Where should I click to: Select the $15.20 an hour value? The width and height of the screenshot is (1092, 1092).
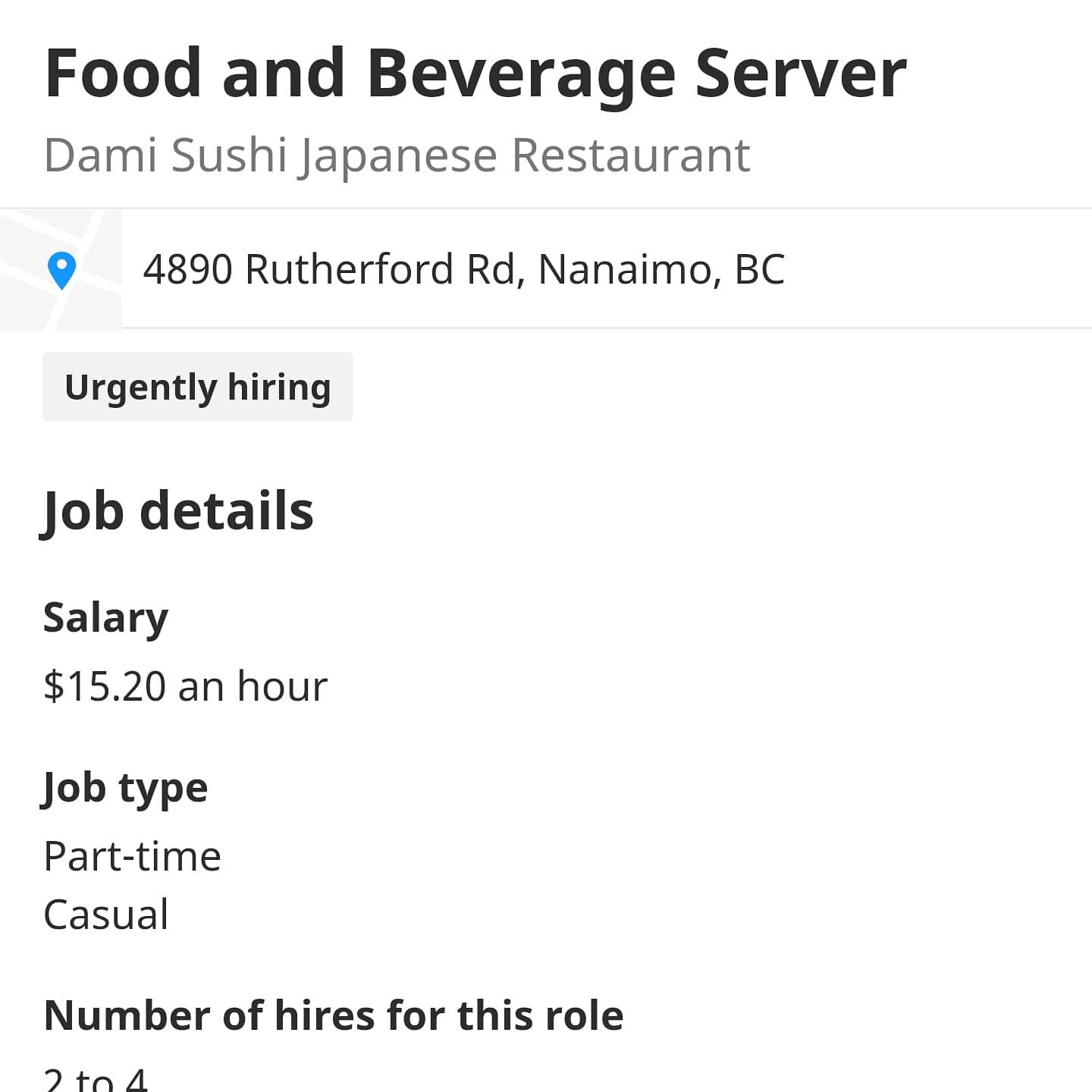click(186, 686)
